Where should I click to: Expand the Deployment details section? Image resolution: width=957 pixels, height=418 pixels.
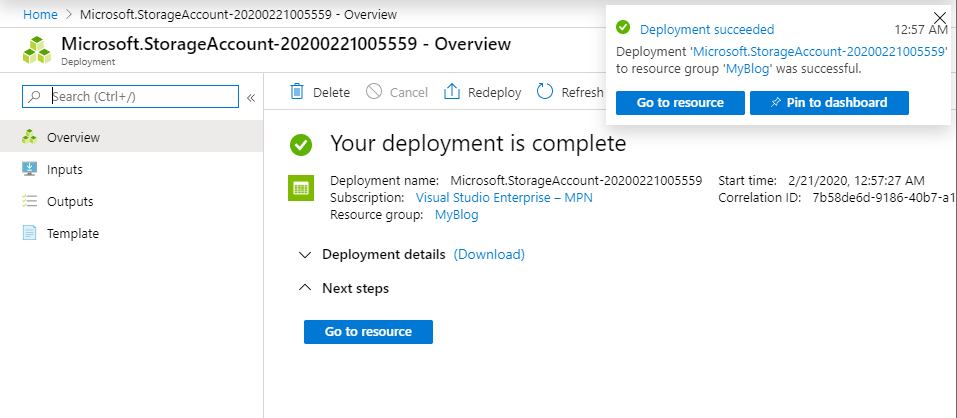pyautogui.click(x=305, y=255)
